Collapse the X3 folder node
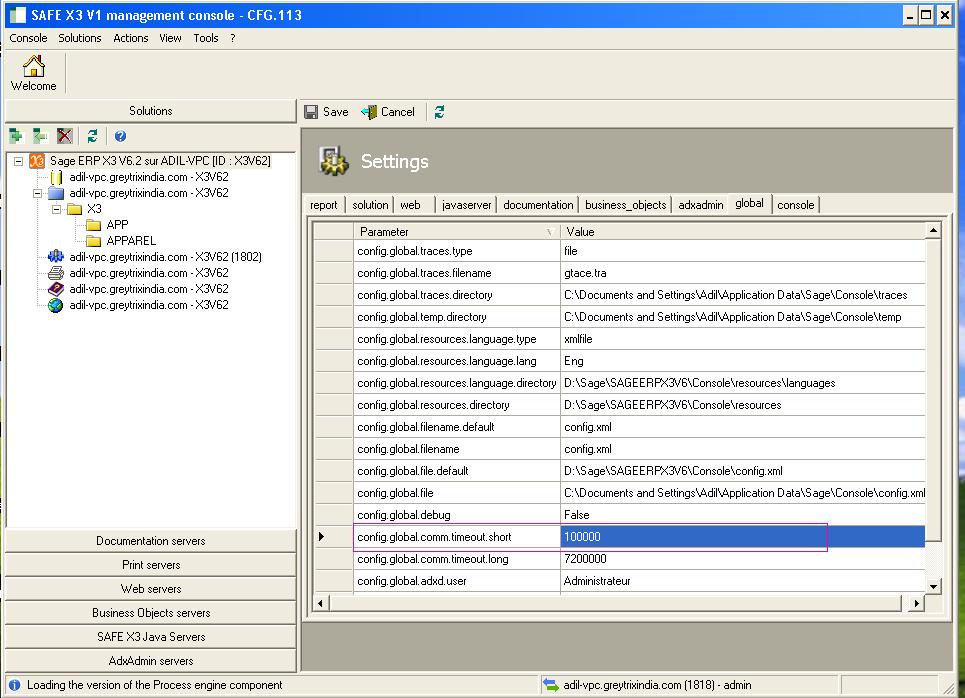Viewport: 965px width, 698px height. click(x=57, y=209)
